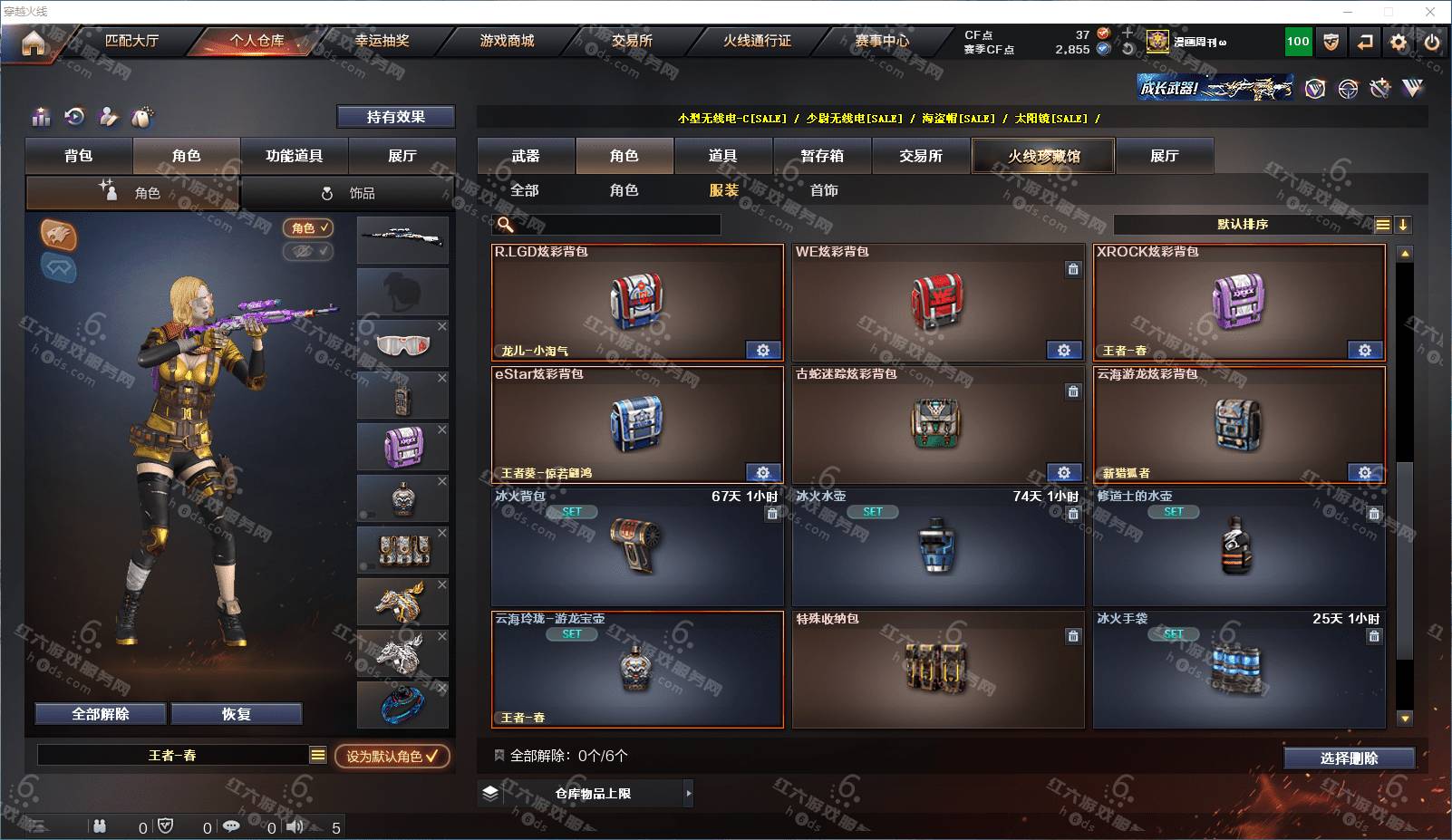
Task: Open the settings gear icon in top bar
Action: [1399, 42]
